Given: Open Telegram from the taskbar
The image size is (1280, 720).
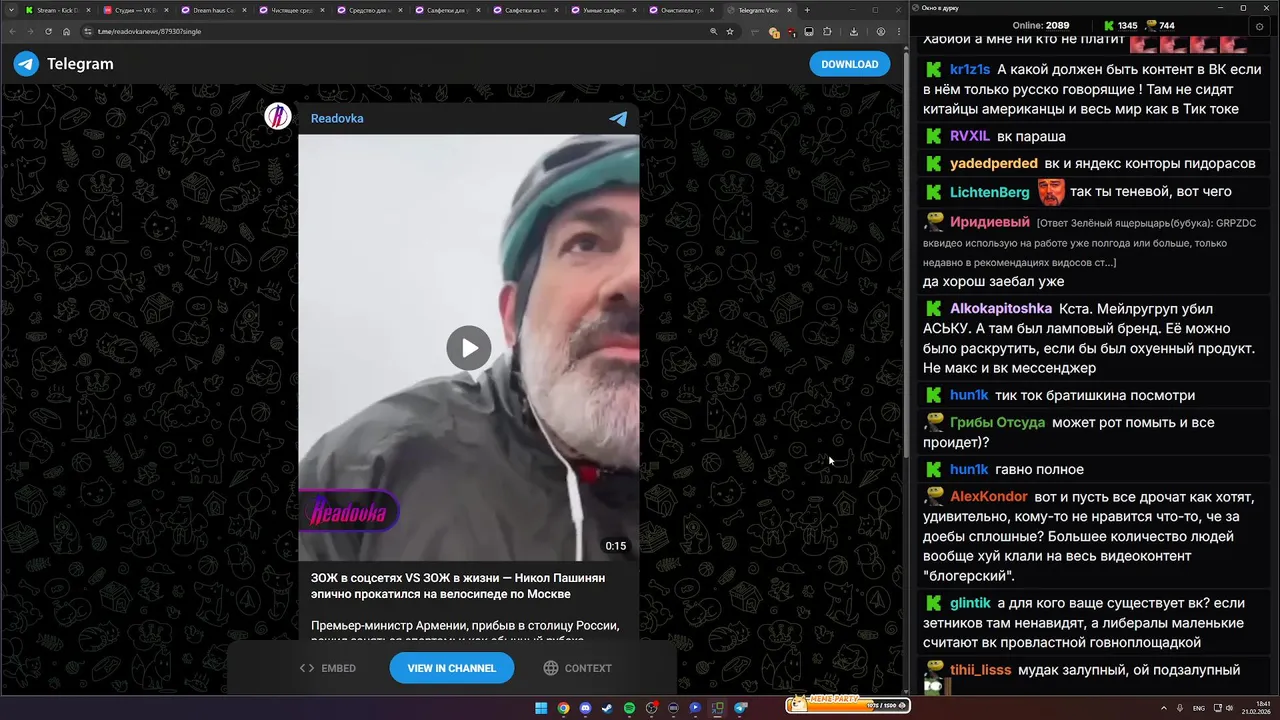Looking at the screenshot, I should point(741,708).
